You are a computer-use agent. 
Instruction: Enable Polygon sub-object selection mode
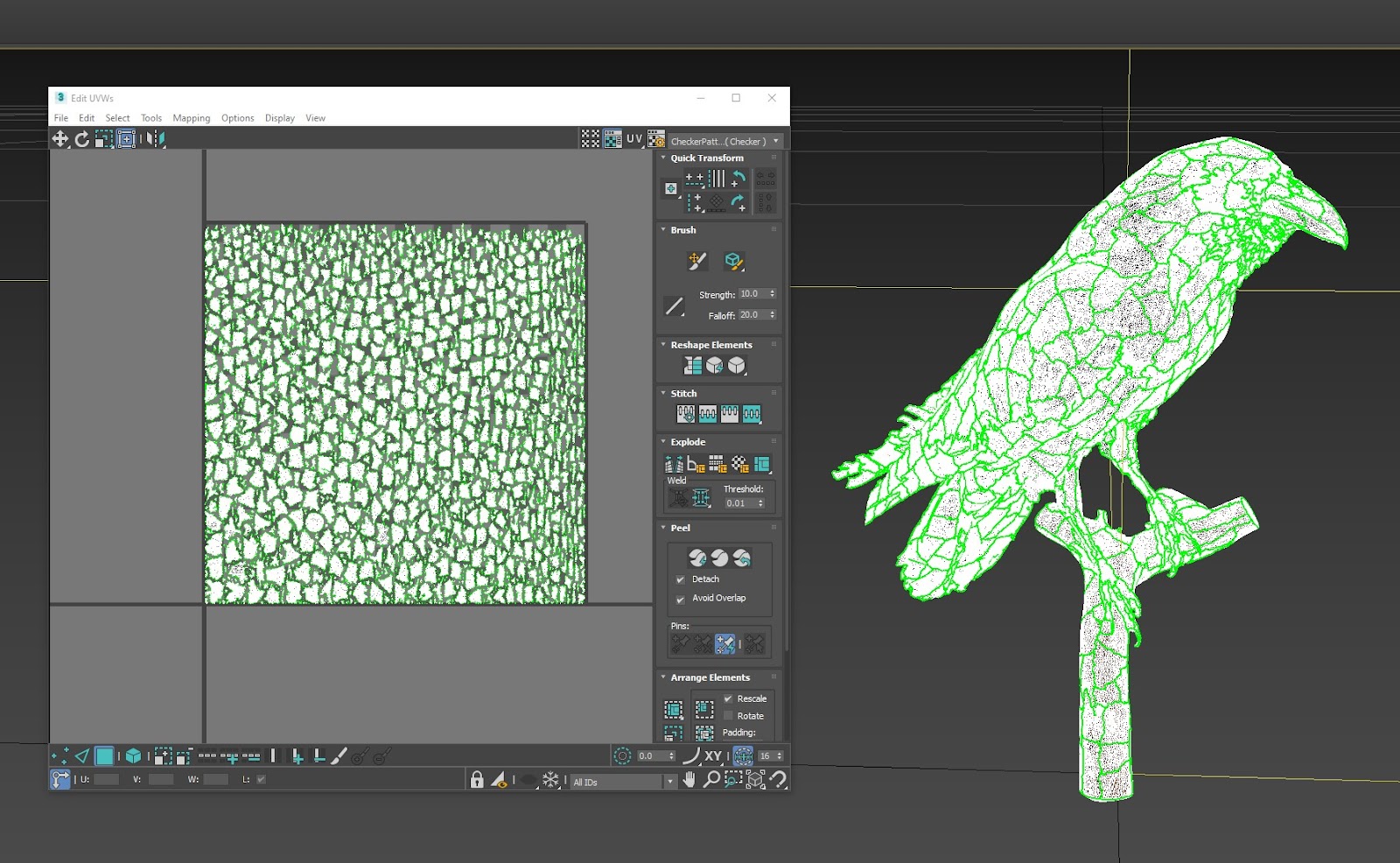[x=104, y=755]
